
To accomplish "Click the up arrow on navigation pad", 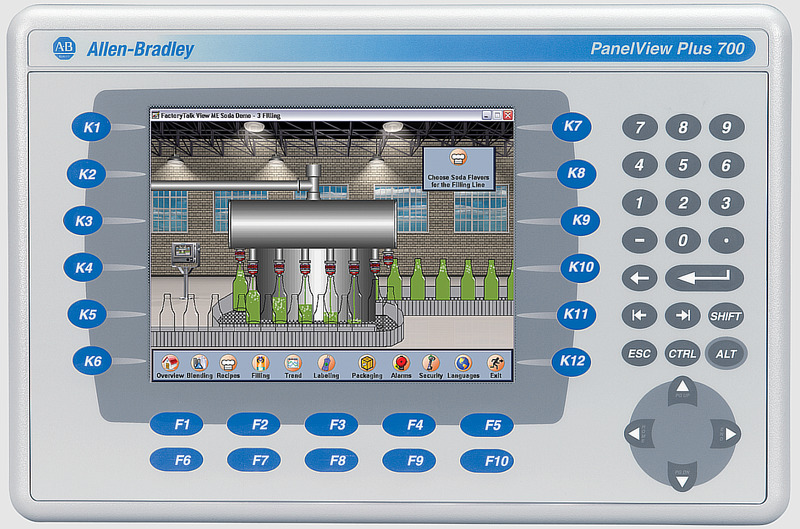I will click(683, 390).
